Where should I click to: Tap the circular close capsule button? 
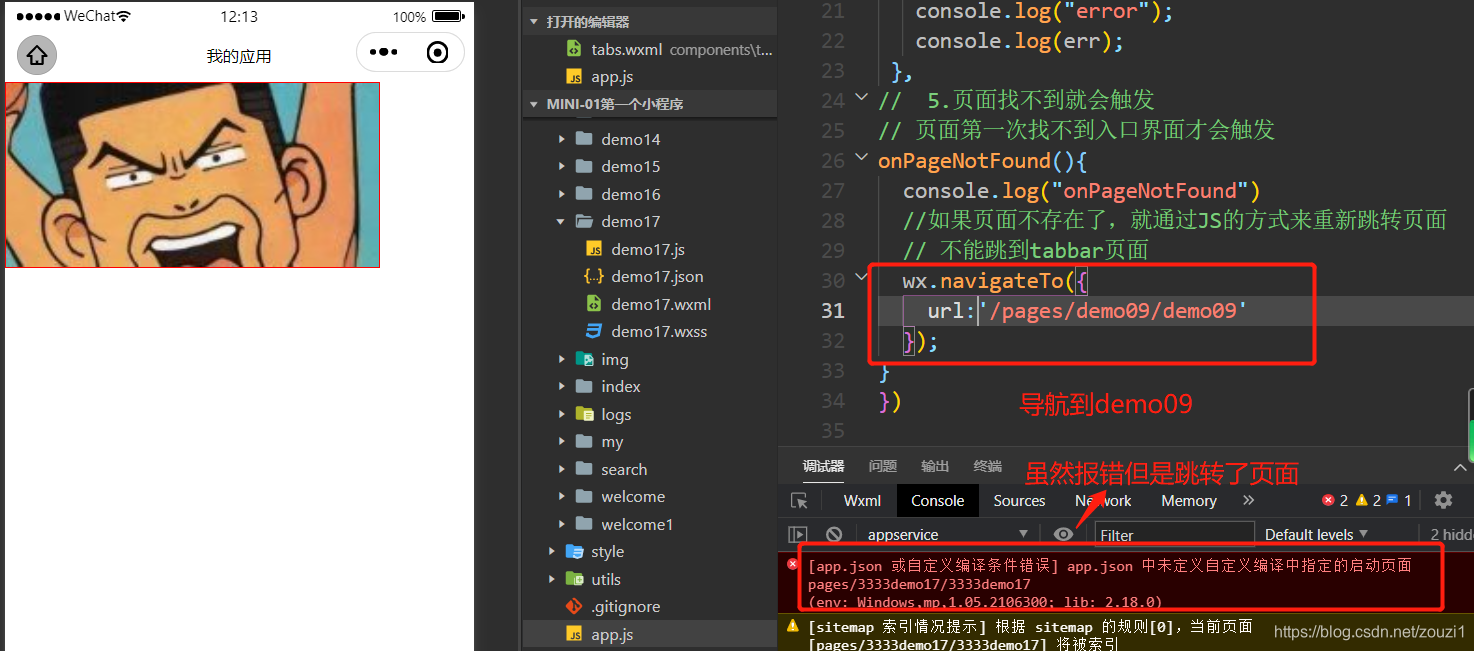click(x=437, y=53)
